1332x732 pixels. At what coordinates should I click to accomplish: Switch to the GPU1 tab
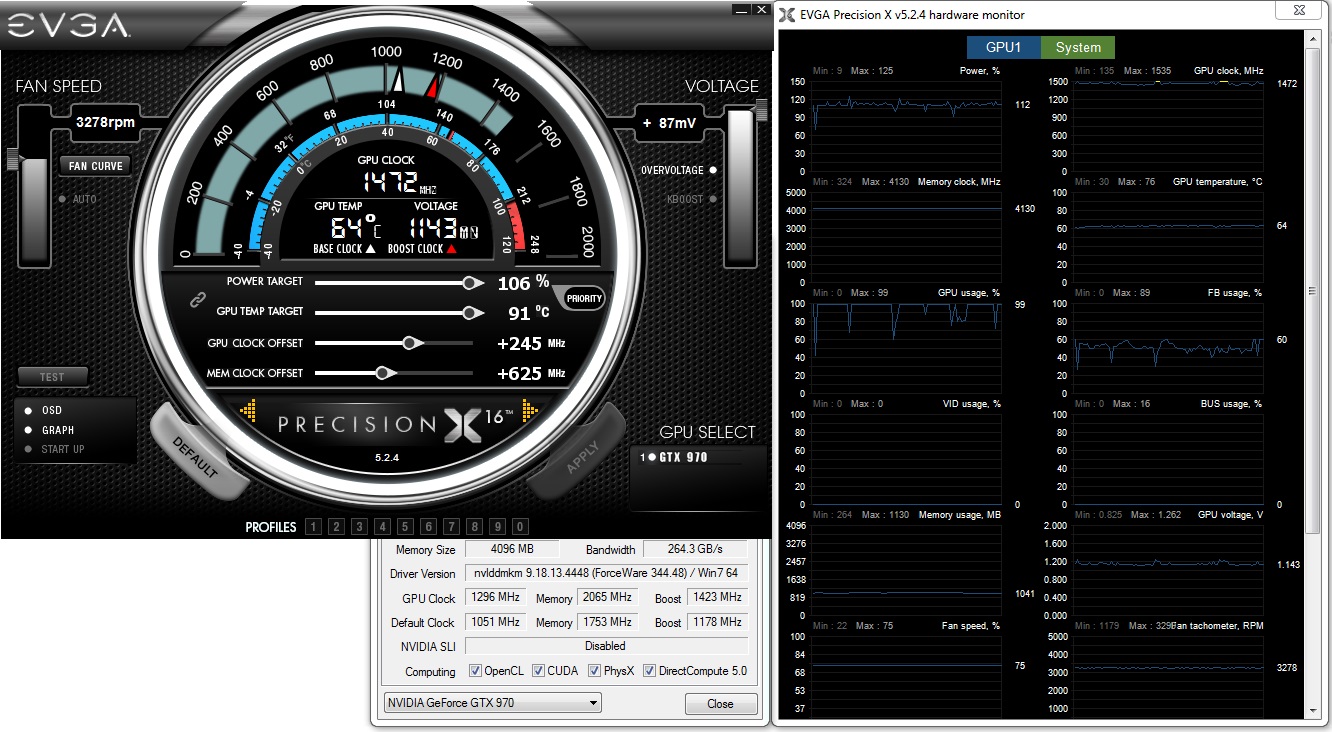coord(1003,47)
